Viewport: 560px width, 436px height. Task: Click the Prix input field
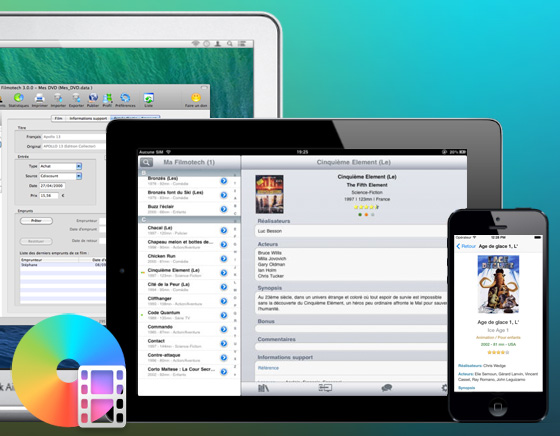pyautogui.click(x=49, y=196)
